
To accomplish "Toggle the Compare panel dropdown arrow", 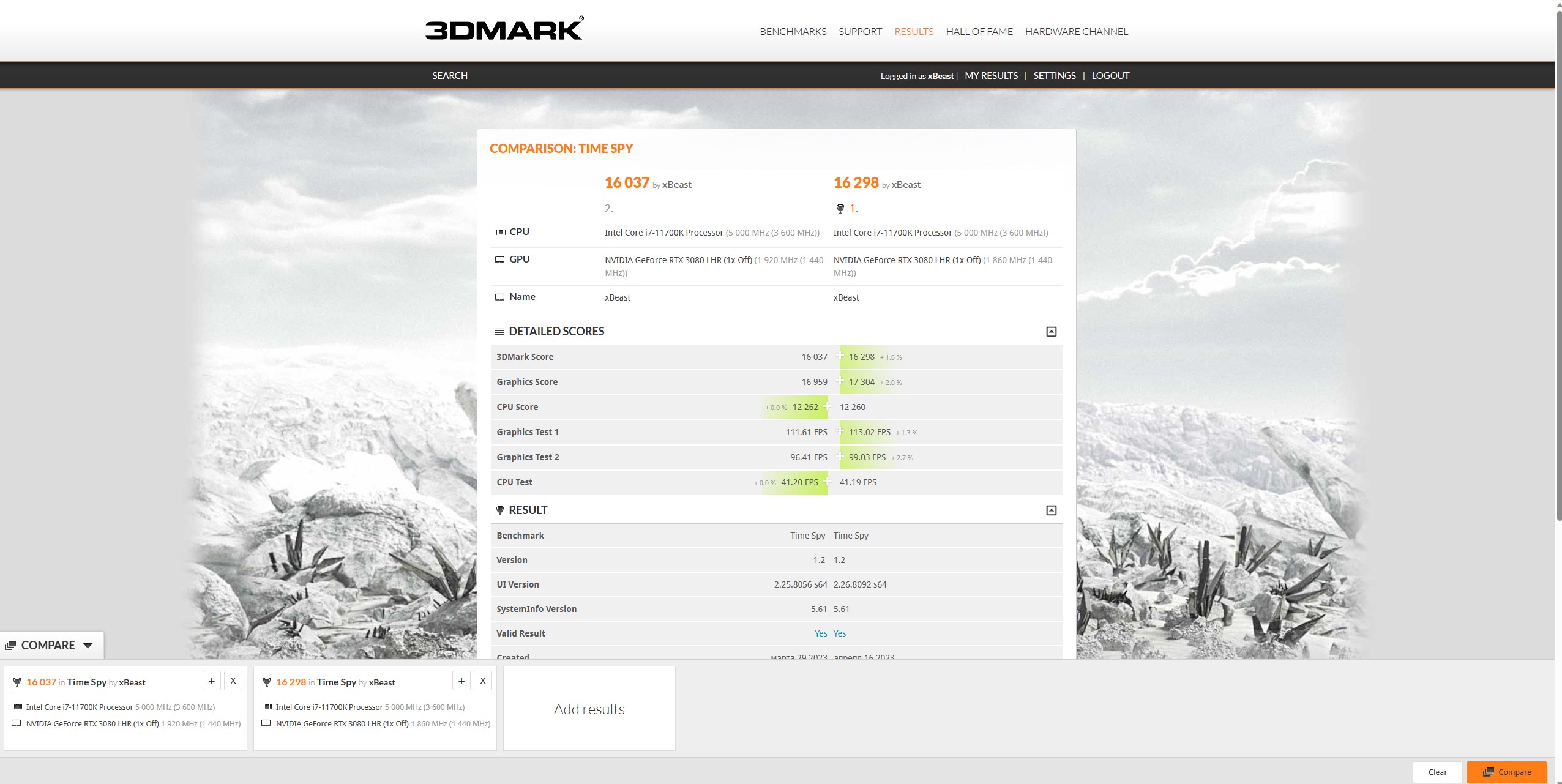I will coord(88,645).
